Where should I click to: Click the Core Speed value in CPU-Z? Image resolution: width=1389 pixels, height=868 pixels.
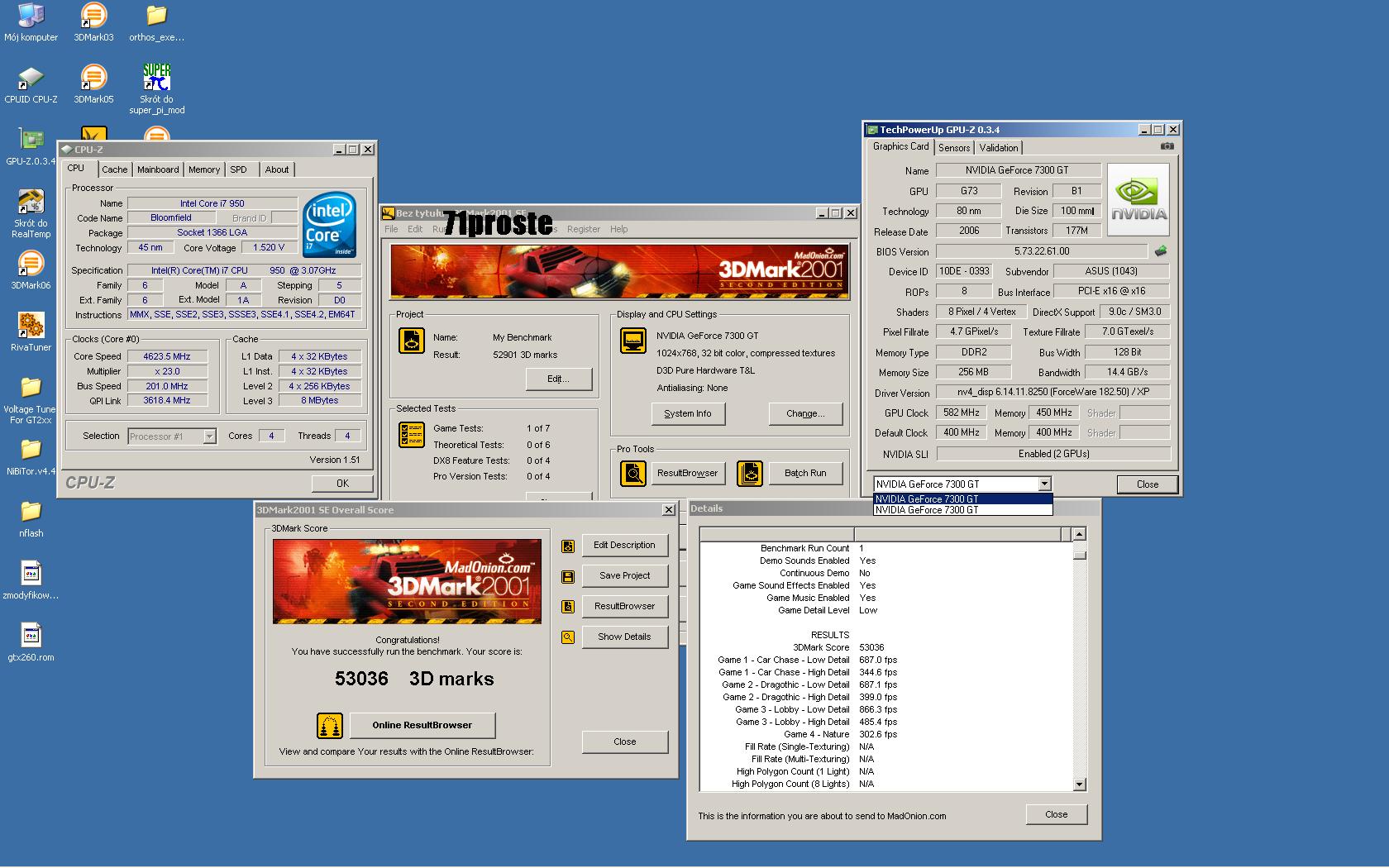pos(167,357)
